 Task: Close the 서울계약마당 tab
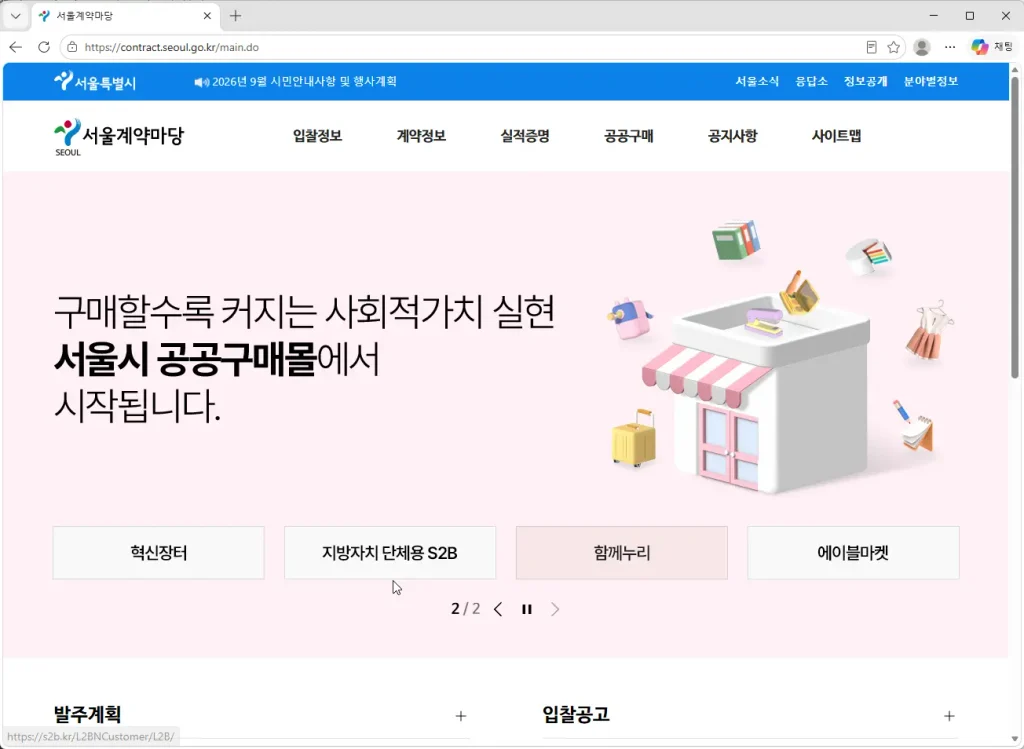[207, 16]
